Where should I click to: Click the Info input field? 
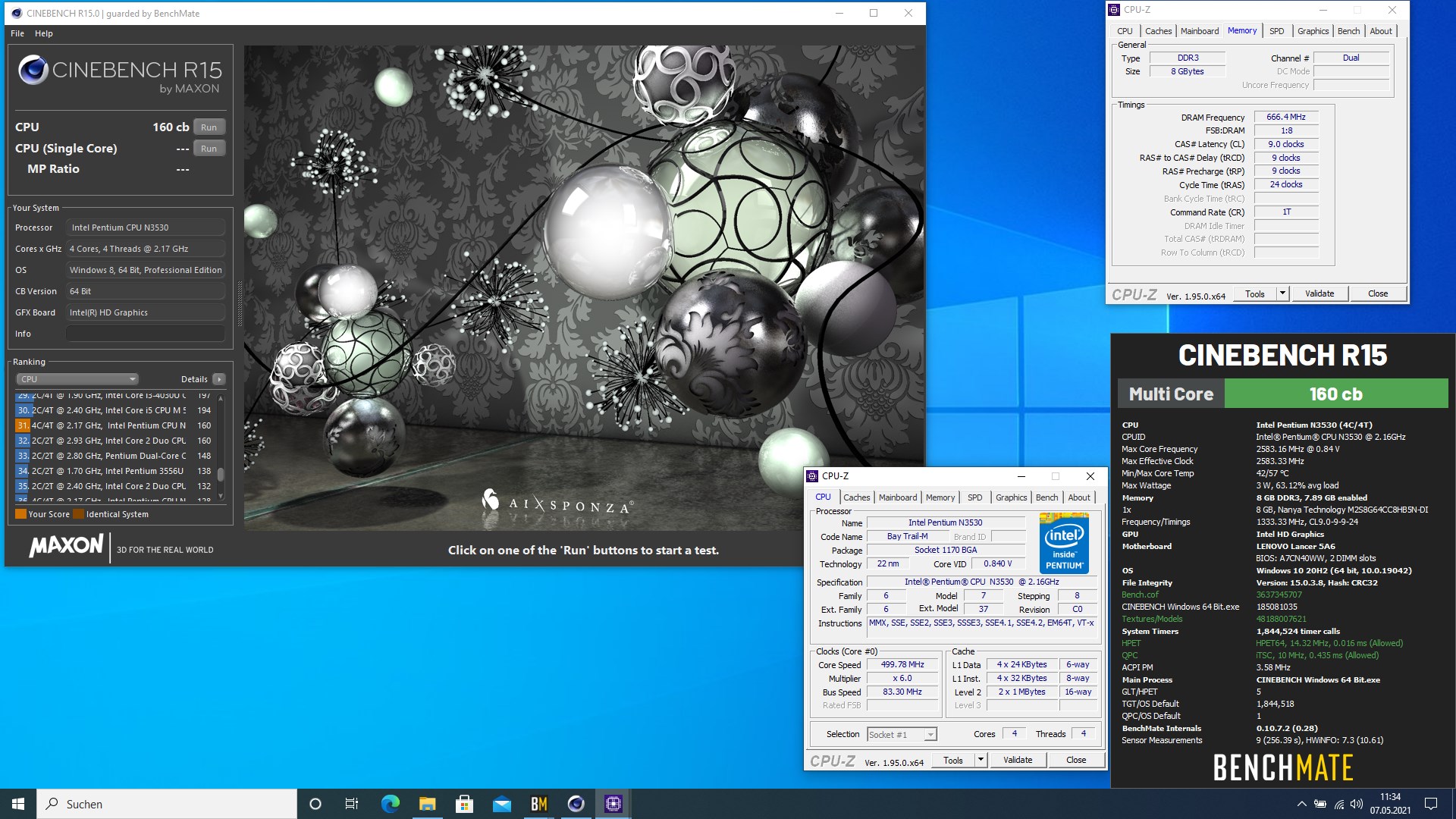click(x=146, y=334)
